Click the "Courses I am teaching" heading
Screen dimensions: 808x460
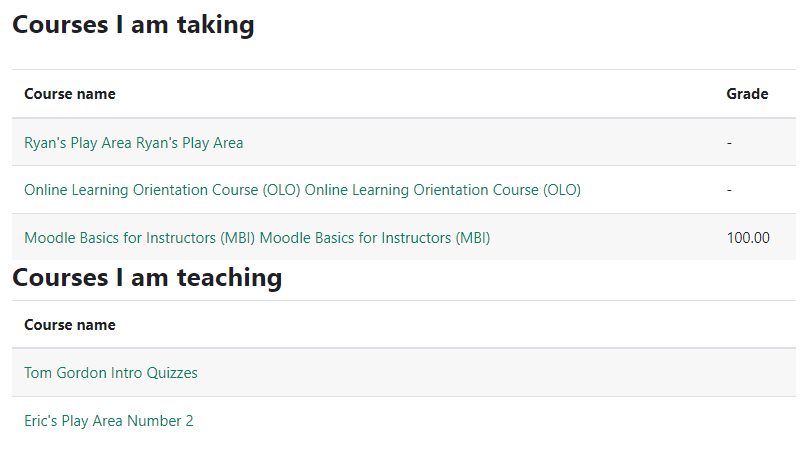(x=147, y=278)
